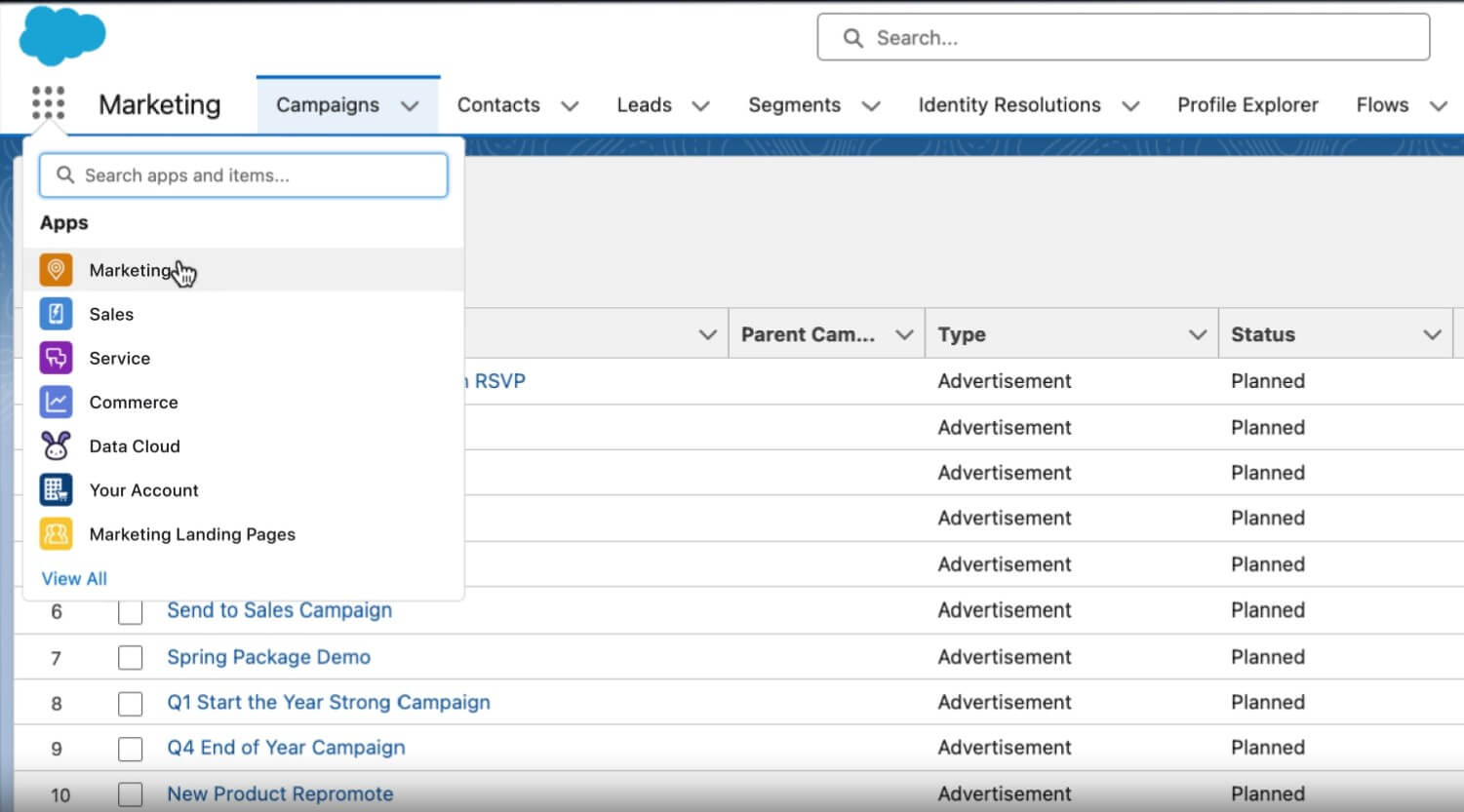Click the magnifier icon in the apps search
Image resolution: width=1464 pixels, height=812 pixels.
65,175
